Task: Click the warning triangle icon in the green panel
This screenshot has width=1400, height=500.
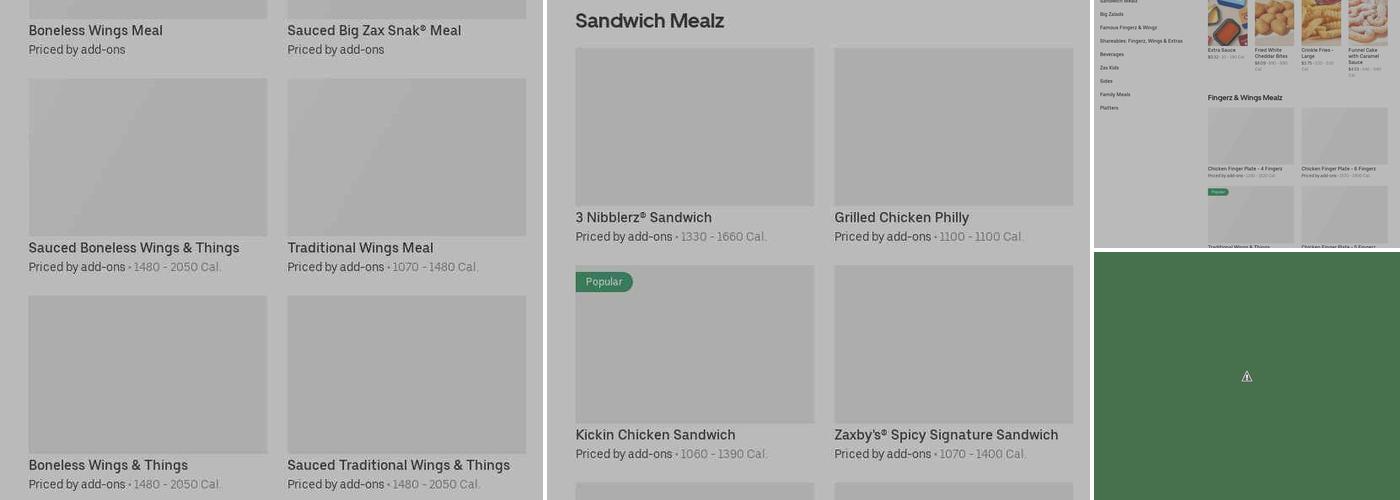Action: click(1247, 377)
